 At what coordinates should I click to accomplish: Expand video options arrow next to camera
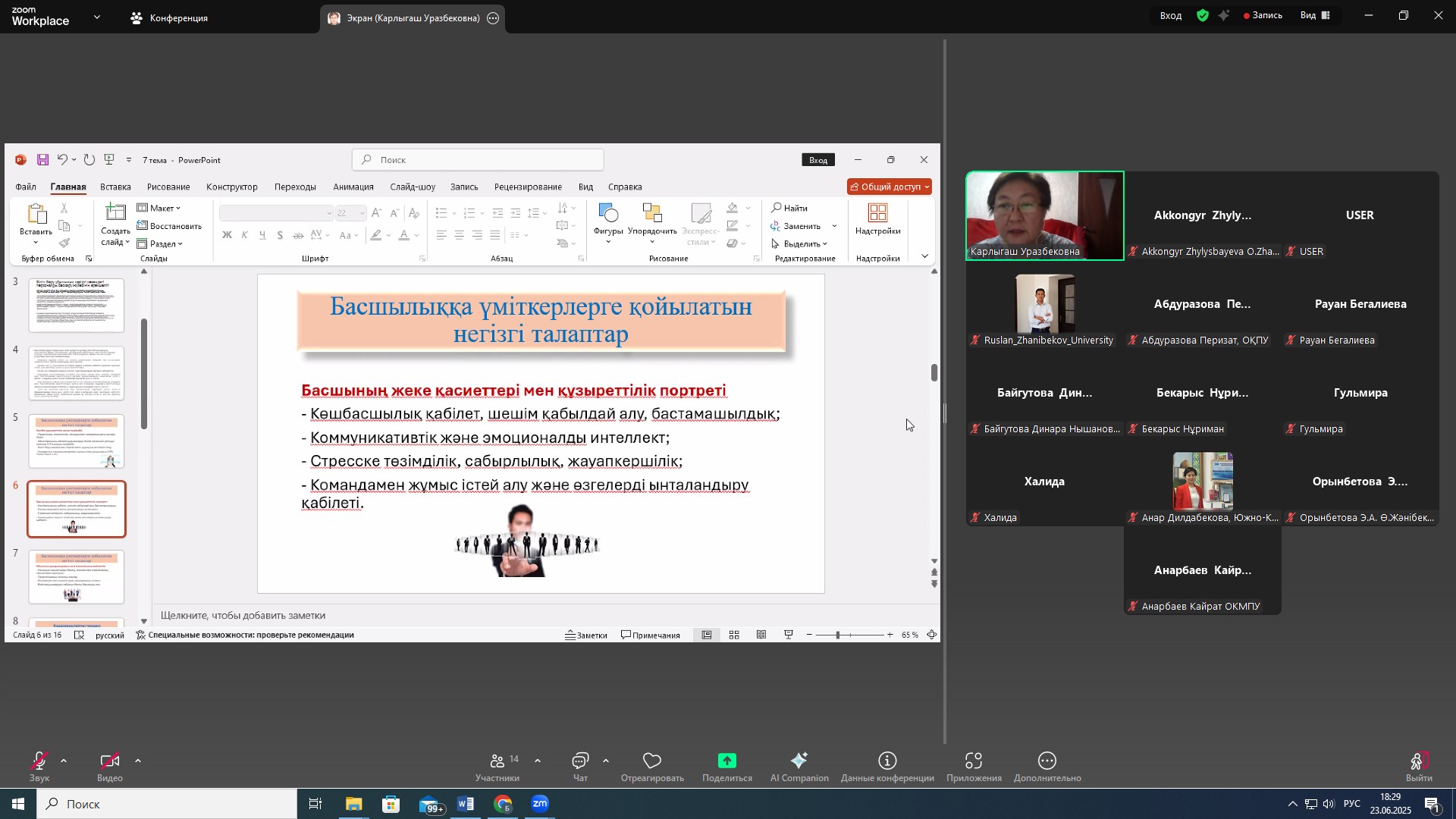point(138,761)
